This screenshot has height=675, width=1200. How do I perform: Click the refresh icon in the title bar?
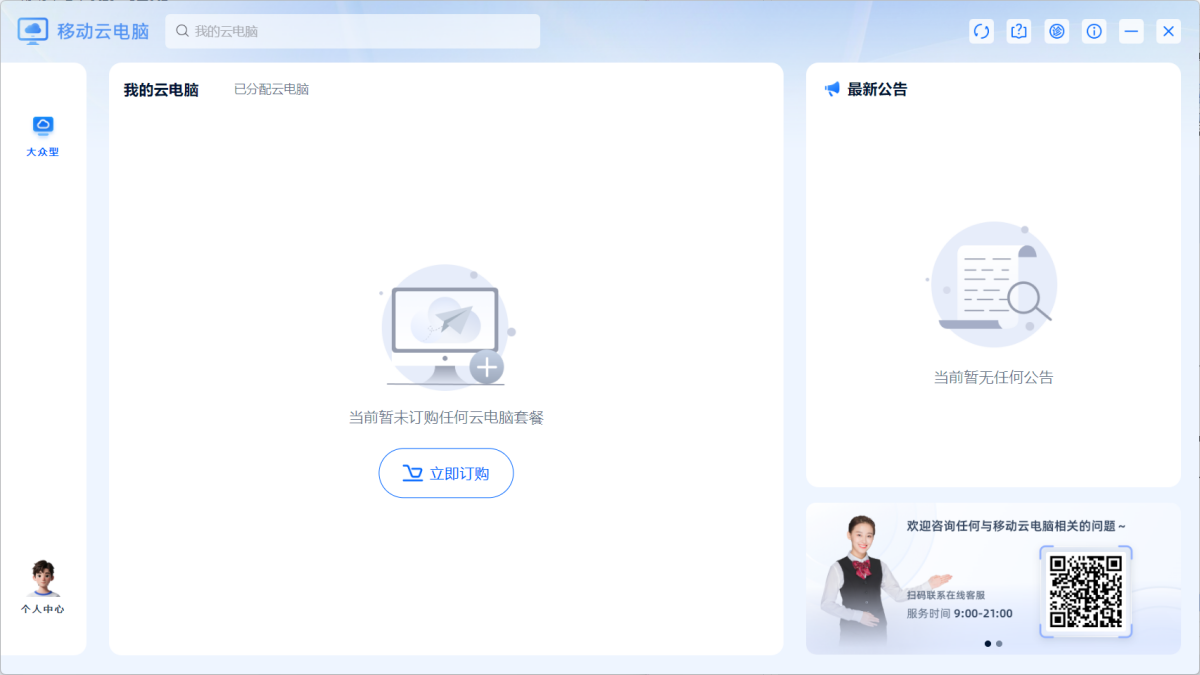(x=981, y=31)
